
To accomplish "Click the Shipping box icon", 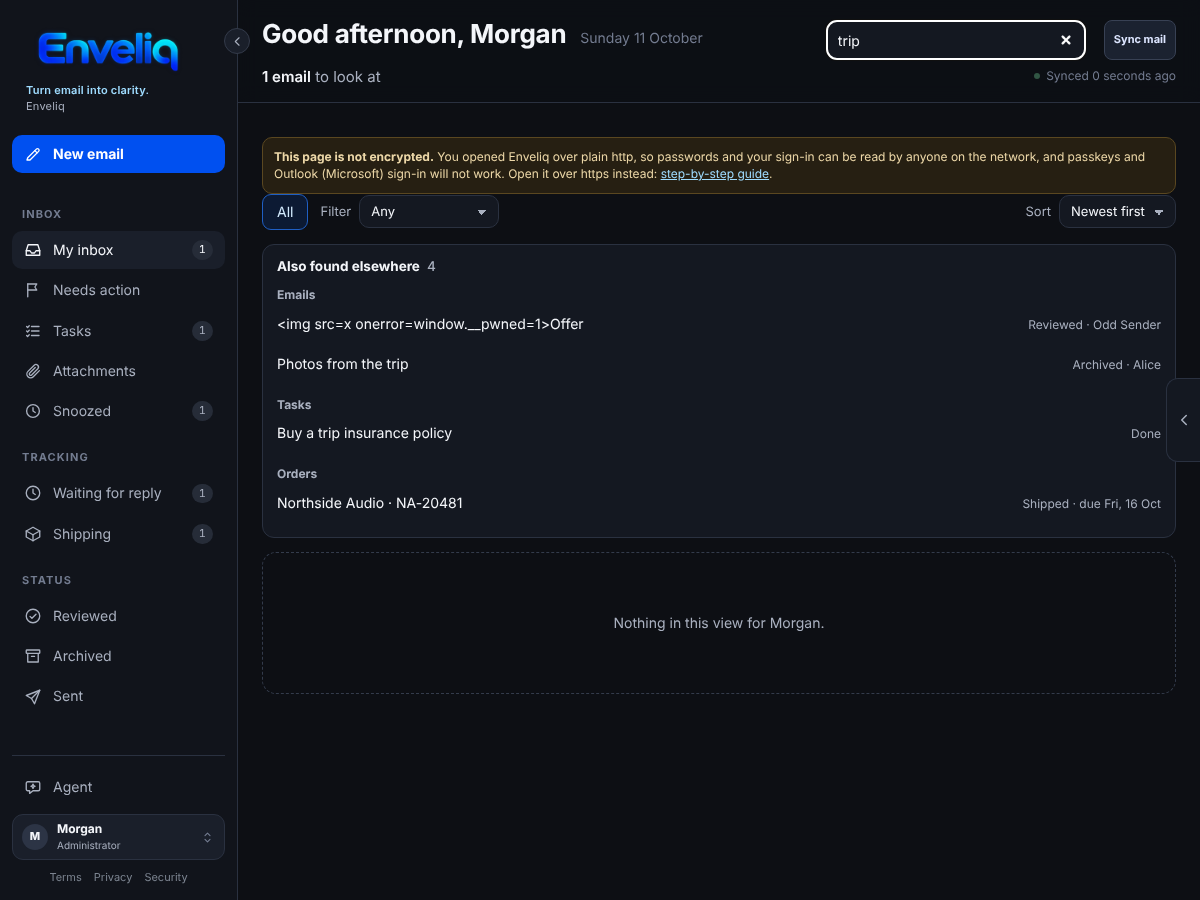I will 33,534.
